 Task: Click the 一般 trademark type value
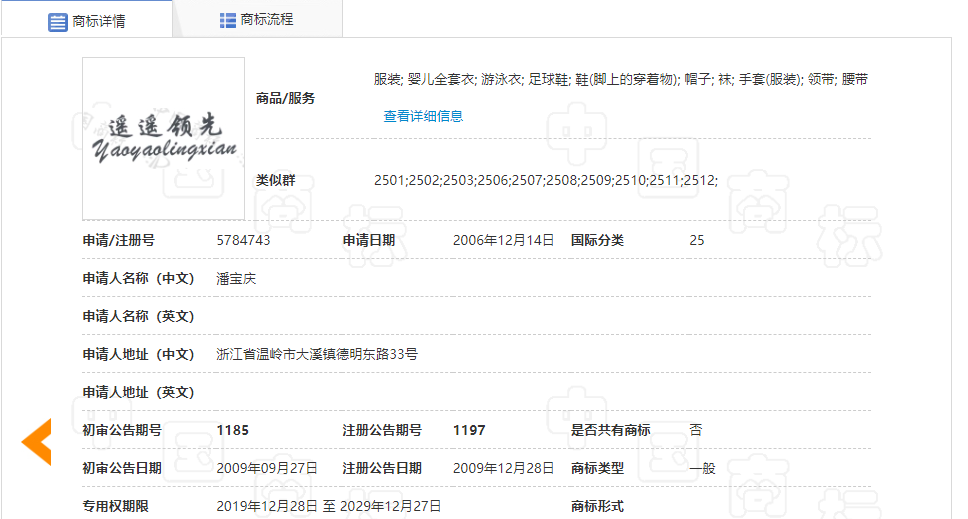tap(703, 468)
